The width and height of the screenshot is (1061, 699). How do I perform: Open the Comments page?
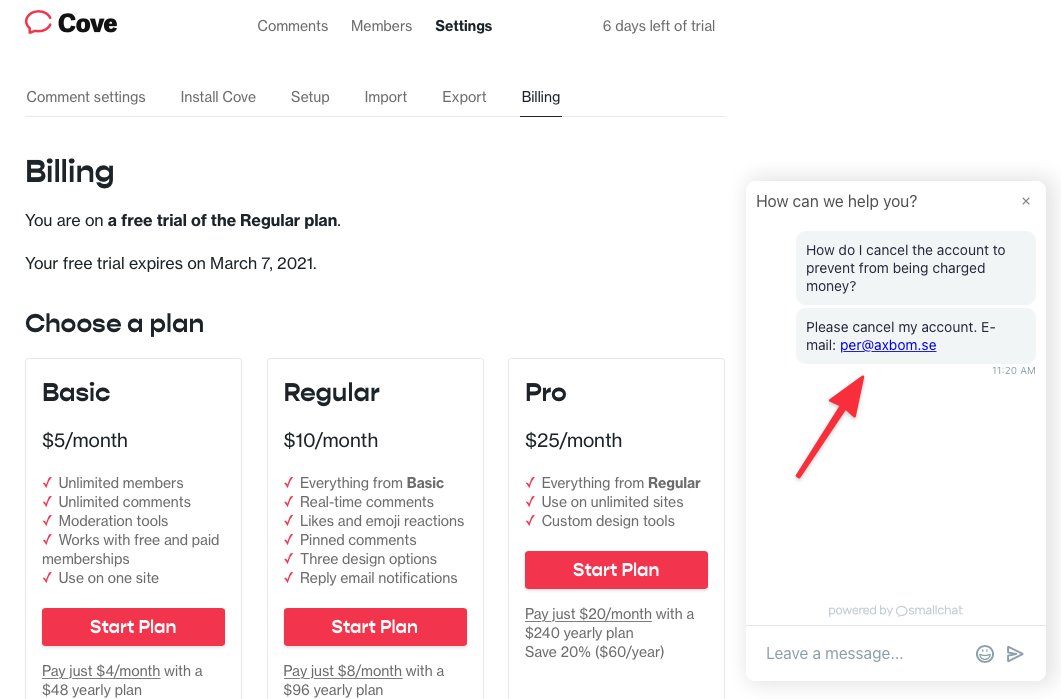292,26
